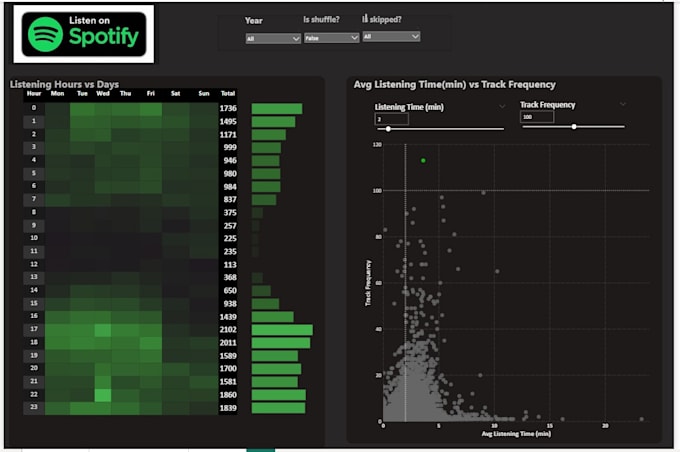680x452 pixels.
Task: Select the bright Wed cell in hour 22 row
Action: coord(103,395)
